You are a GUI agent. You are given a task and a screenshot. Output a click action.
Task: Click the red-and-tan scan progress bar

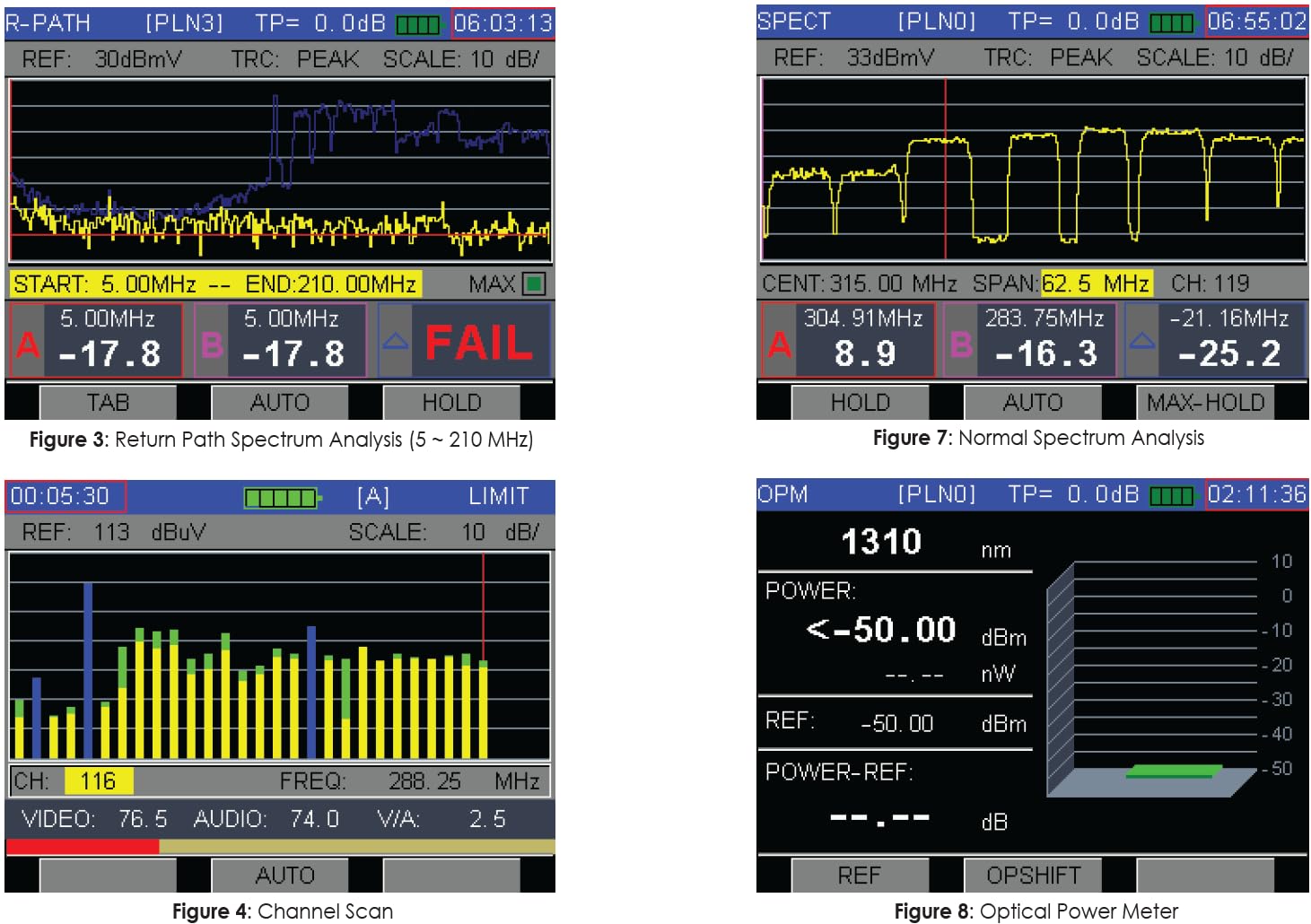pos(280,846)
